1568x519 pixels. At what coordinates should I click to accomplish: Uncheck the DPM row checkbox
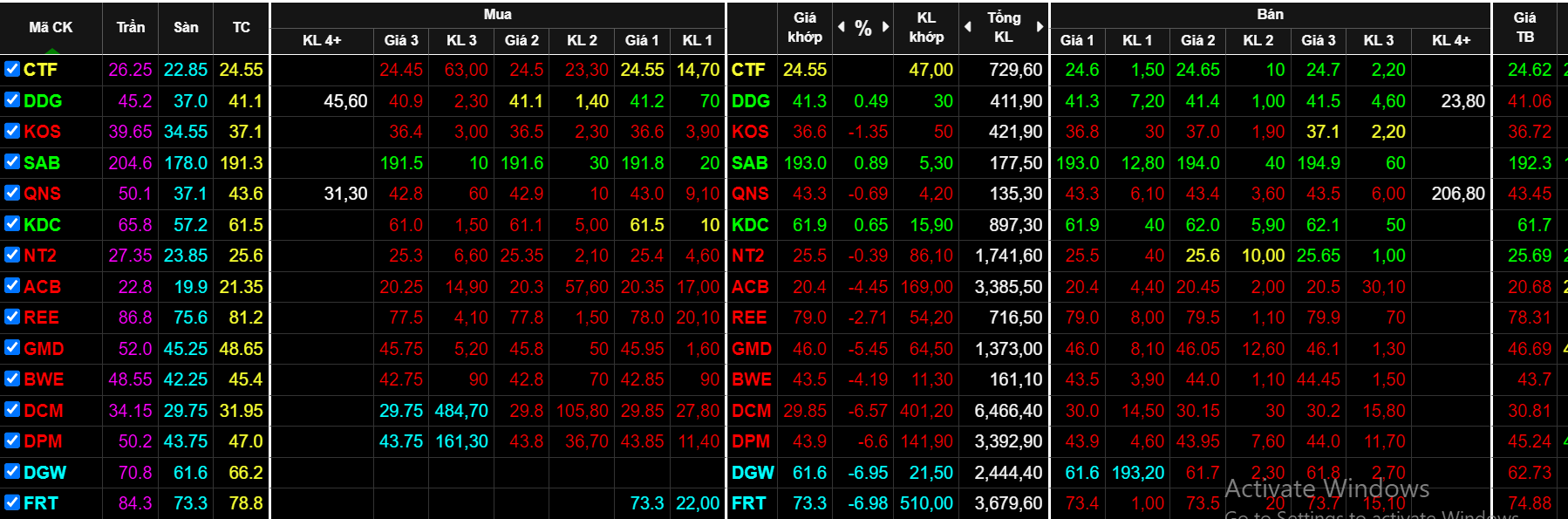12,440
